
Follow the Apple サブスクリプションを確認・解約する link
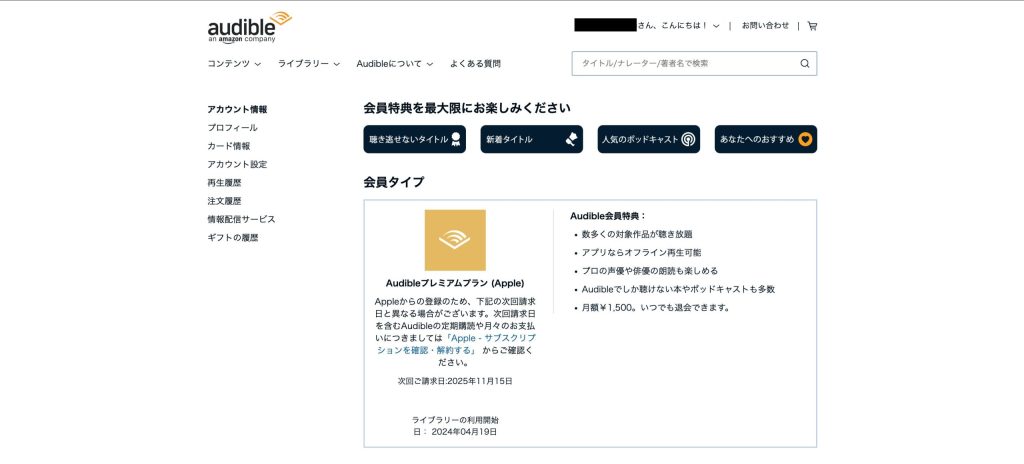pyautogui.click(x=457, y=344)
